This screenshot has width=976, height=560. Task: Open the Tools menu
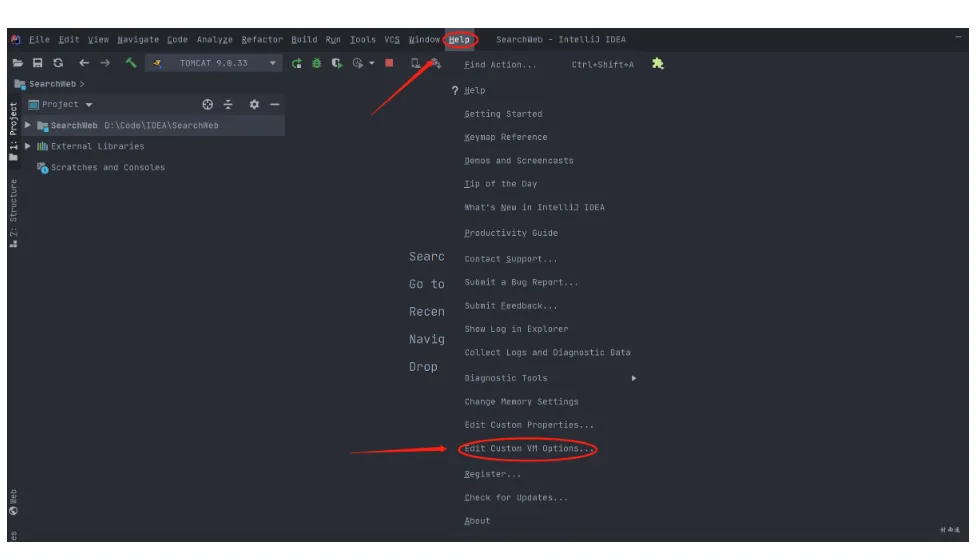362,39
